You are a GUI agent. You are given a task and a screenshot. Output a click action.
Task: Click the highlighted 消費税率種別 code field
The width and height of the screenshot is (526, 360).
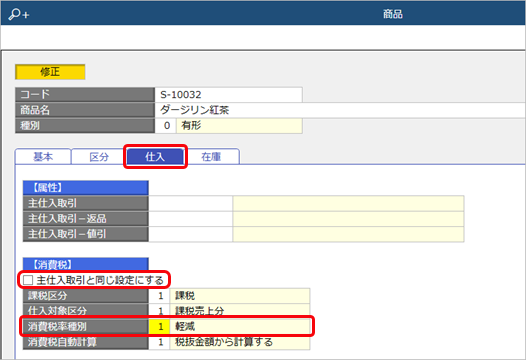tap(159, 326)
